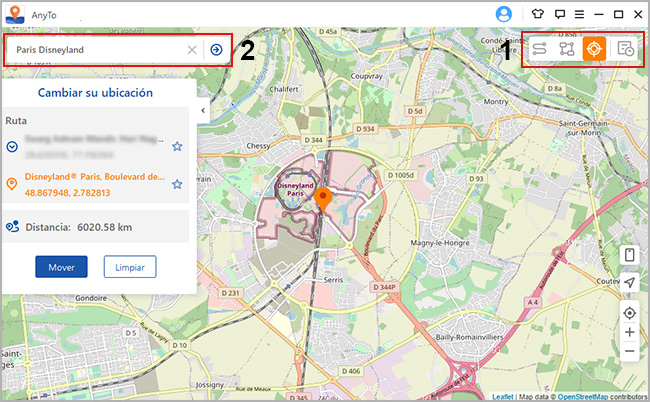
Task: Click the AnyTo app logo
Action: click(x=15, y=15)
